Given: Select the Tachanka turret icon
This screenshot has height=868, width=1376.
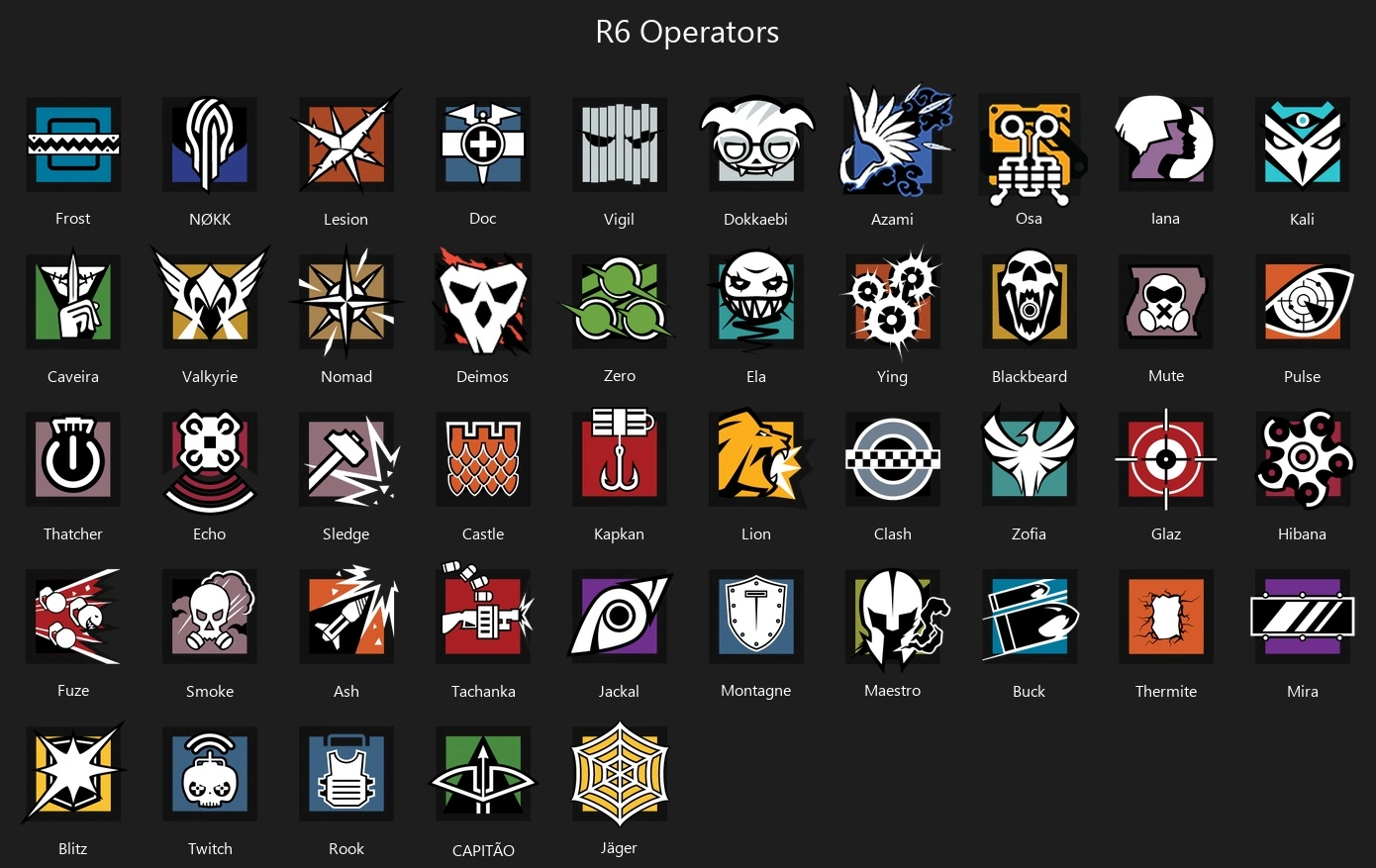Looking at the screenshot, I should tap(483, 615).
